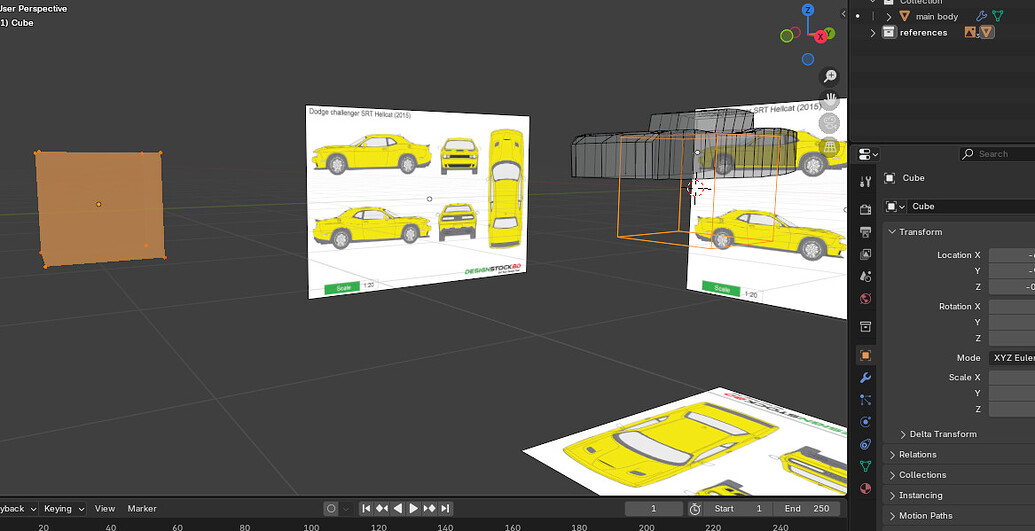
Task: Jump to next keyframe
Action: pyautogui.click(x=429, y=509)
